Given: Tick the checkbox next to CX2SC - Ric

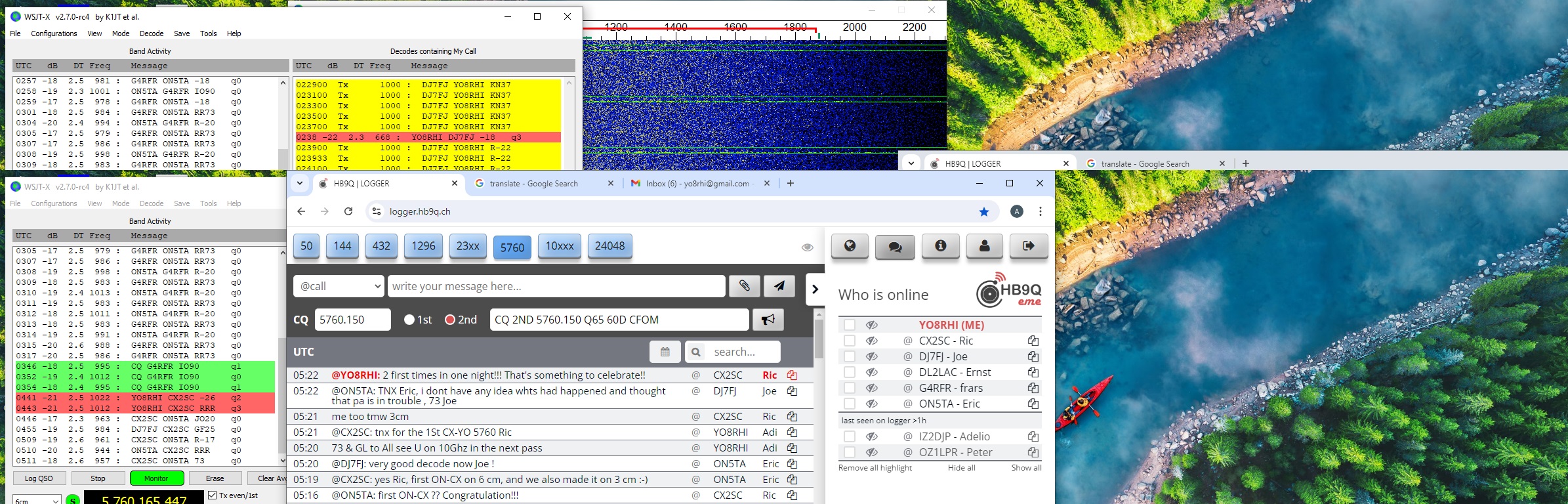Looking at the screenshot, I should click(850, 341).
